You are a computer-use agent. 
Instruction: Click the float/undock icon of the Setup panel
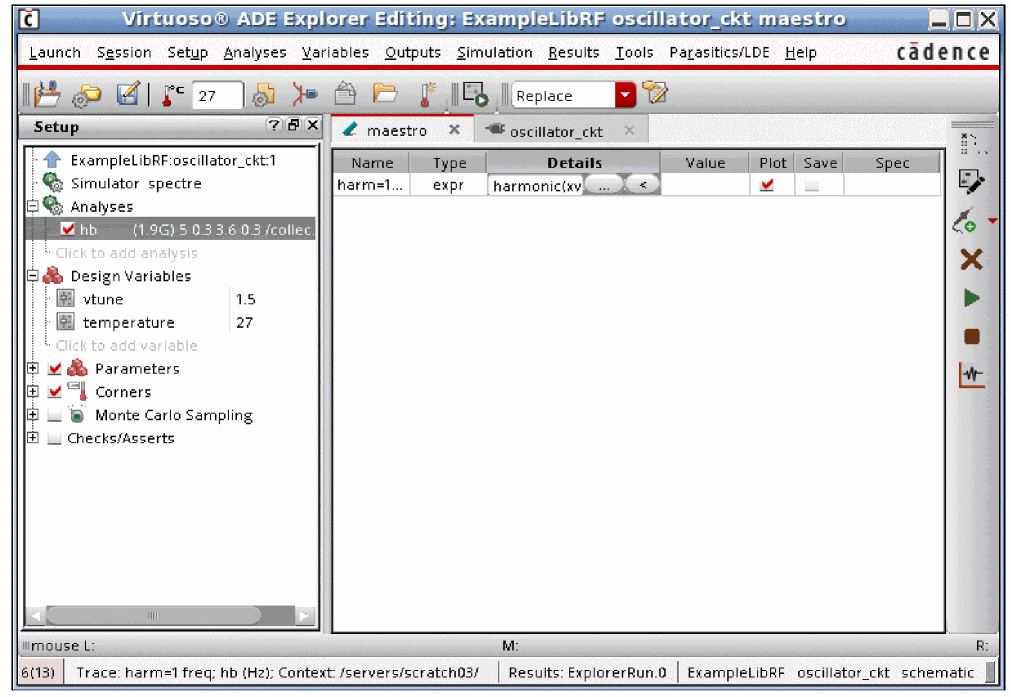click(293, 125)
